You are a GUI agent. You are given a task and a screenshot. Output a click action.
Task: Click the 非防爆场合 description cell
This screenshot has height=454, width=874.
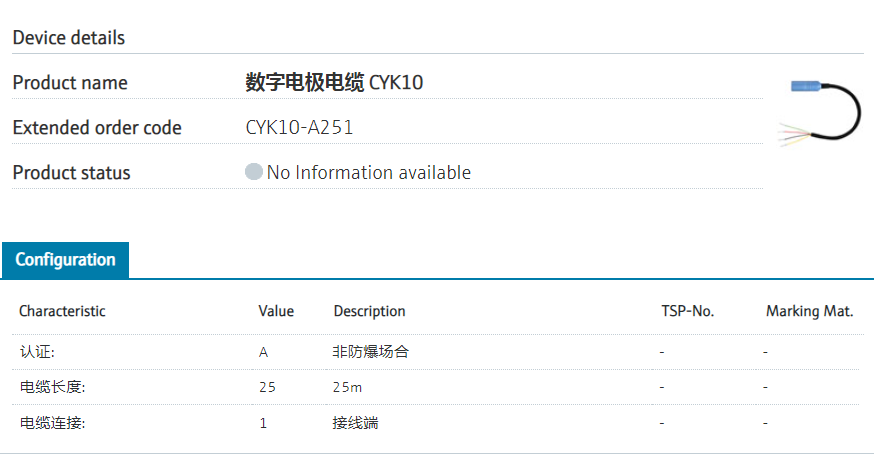371,352
